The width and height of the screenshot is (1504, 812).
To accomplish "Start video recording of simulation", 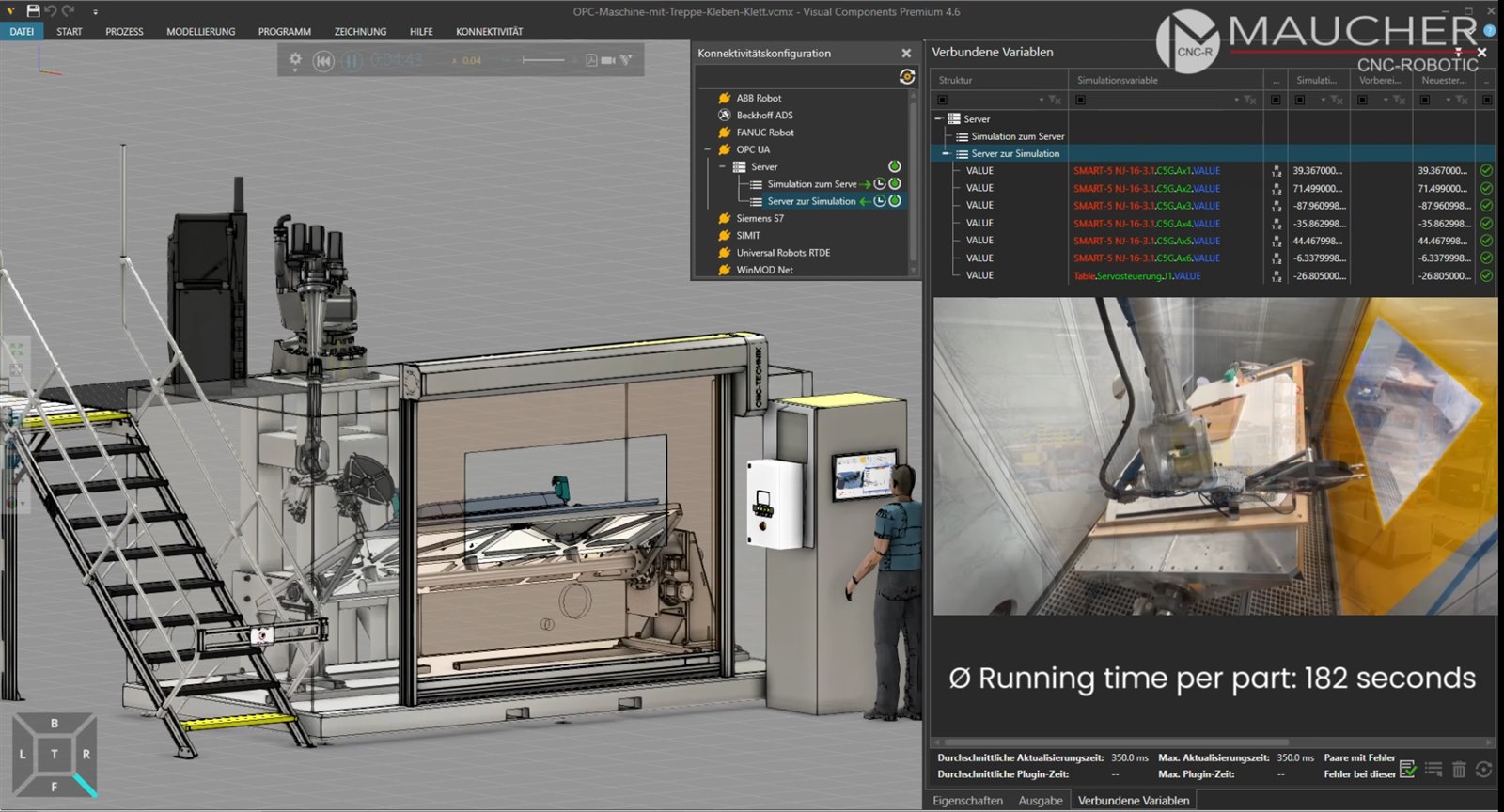I will tap(608, 60).
